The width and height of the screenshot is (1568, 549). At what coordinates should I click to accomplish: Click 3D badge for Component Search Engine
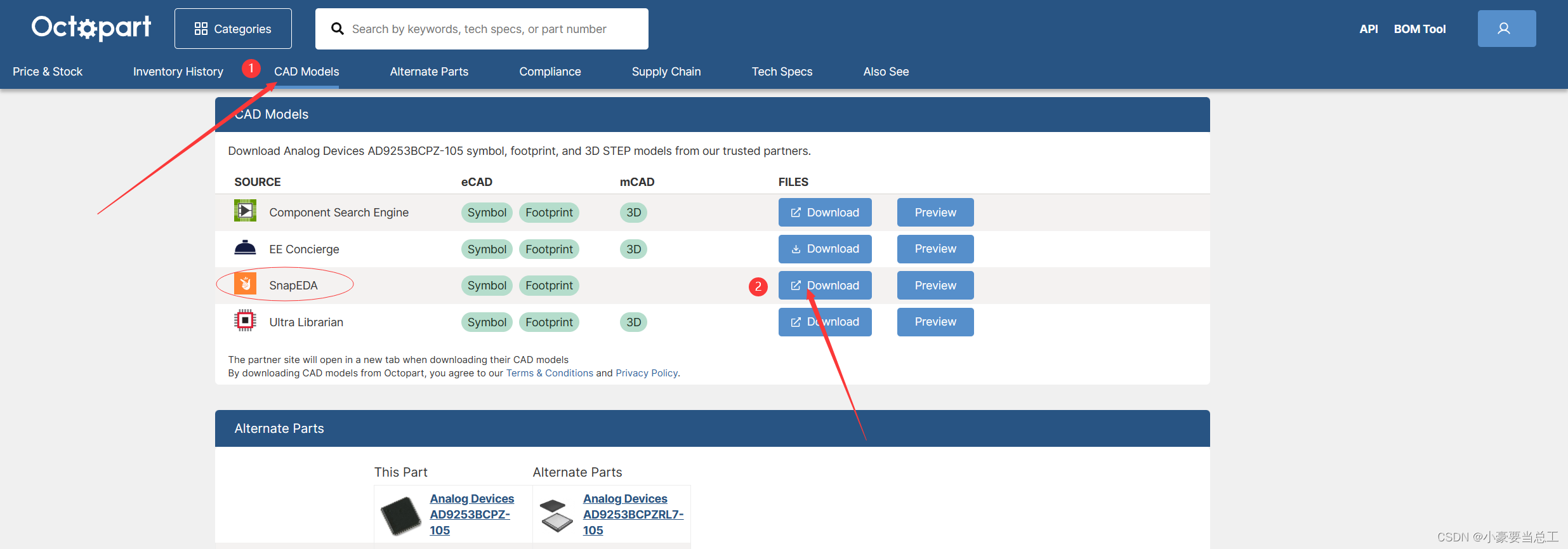click(x=633, y=213)
